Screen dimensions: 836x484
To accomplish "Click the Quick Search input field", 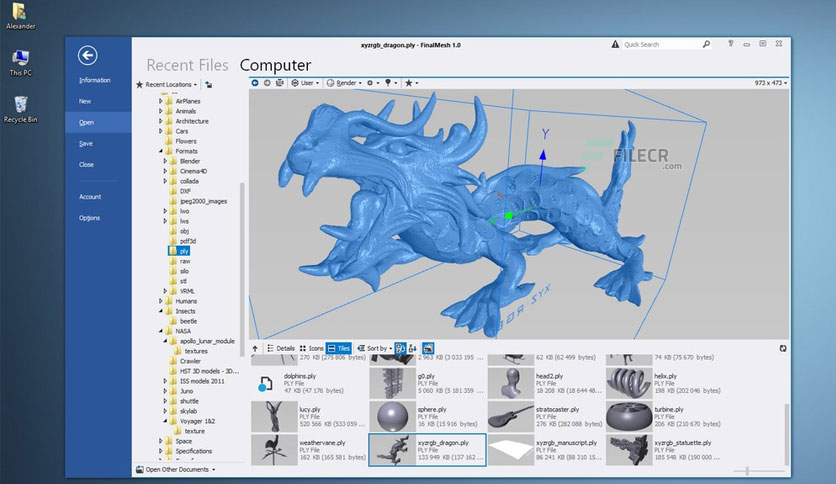I will pos(661,45).
